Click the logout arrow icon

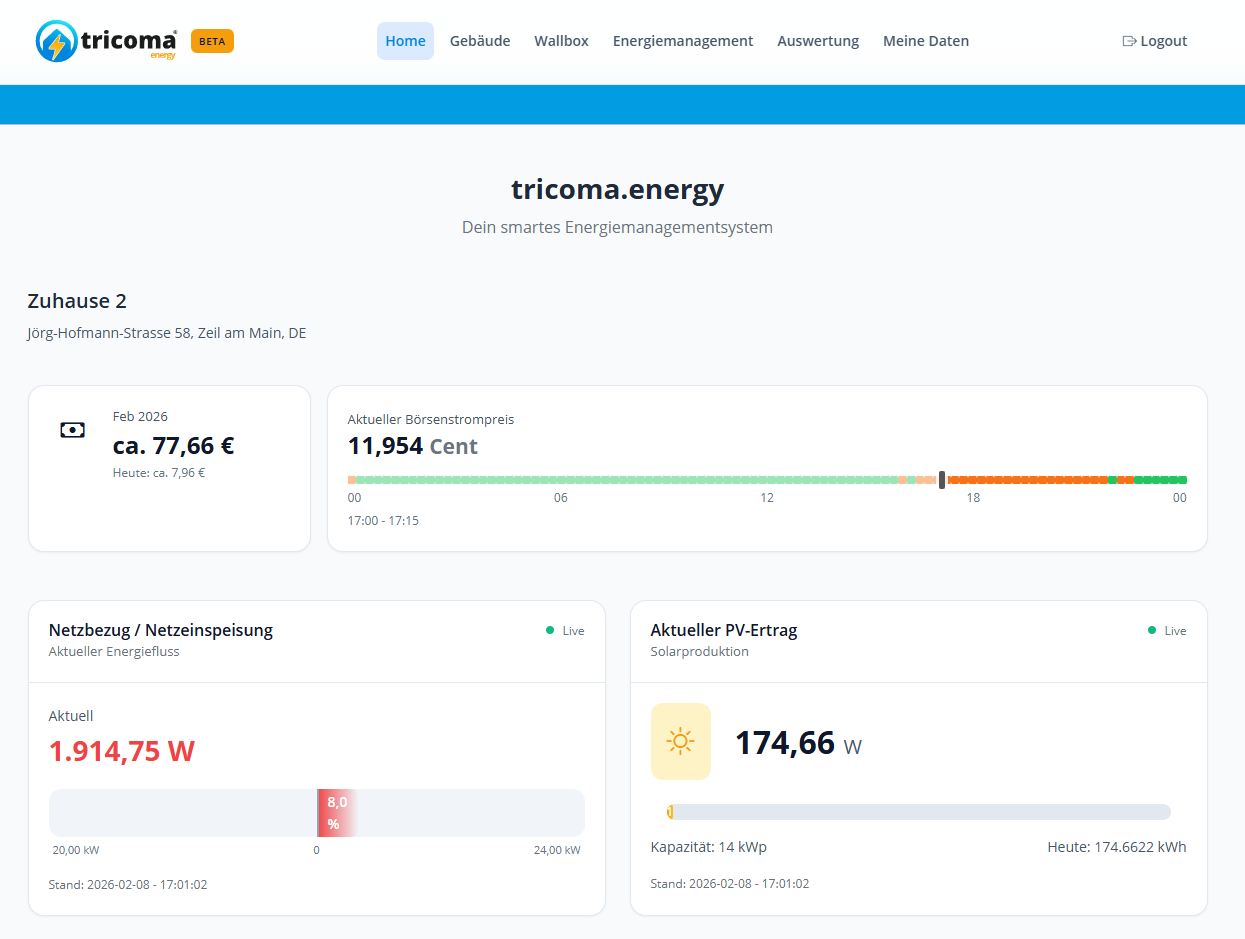[1129, 41]
